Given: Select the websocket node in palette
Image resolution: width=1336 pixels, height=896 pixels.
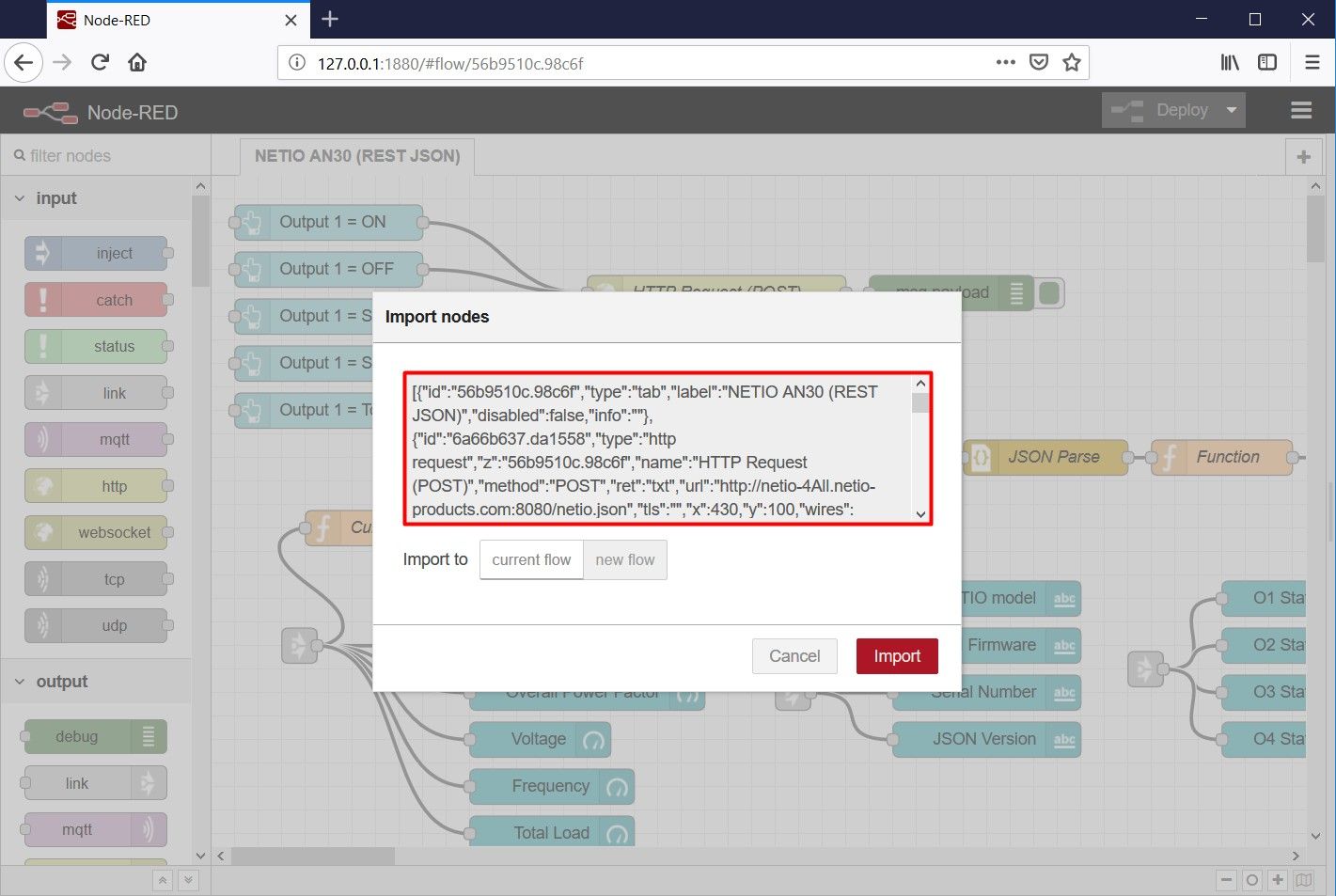Looking at the screenshot, I should point(97,532).
